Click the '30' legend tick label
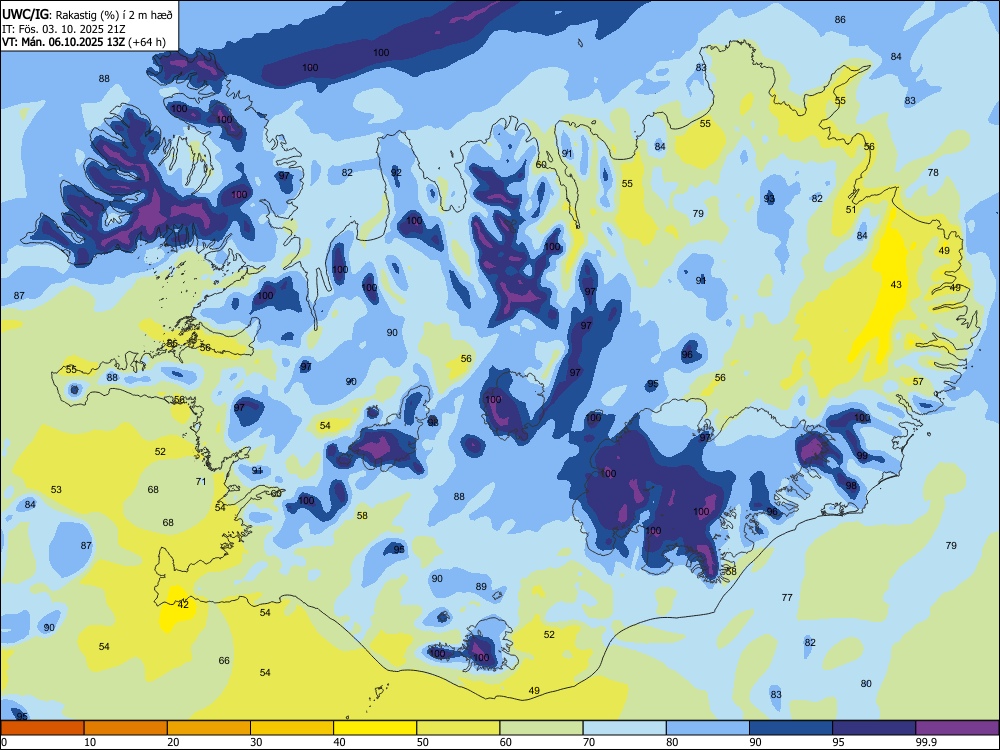Screen dimensions: 1000x750 [256, 742]
